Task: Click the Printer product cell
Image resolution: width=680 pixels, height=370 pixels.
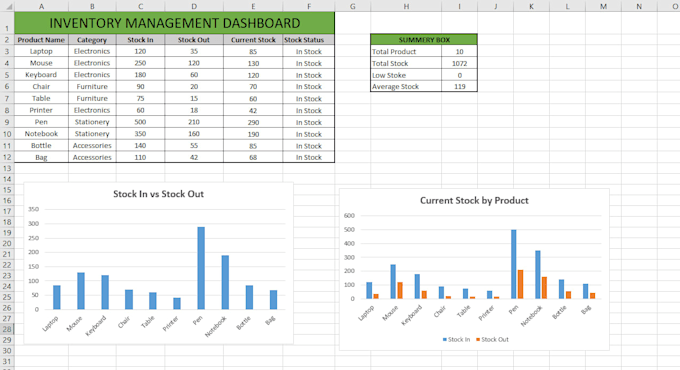Action: click(x=41, y=110)
